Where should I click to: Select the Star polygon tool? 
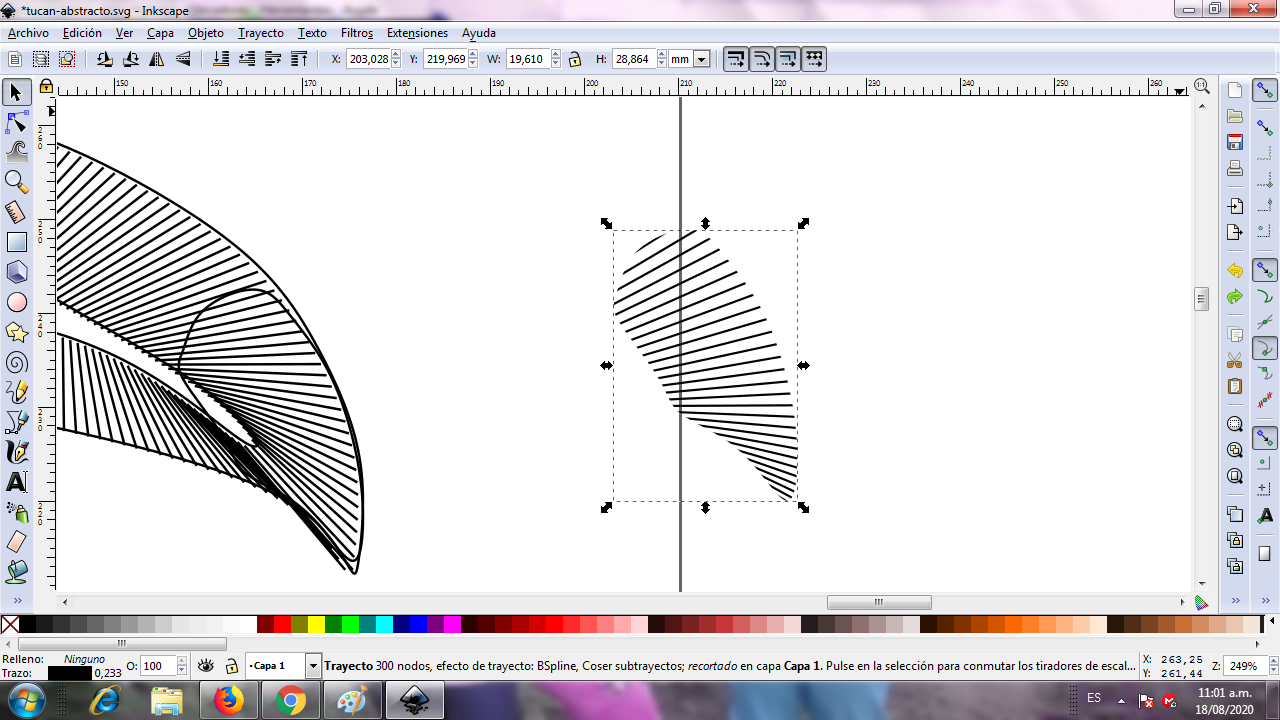click(x=16, y=332)
